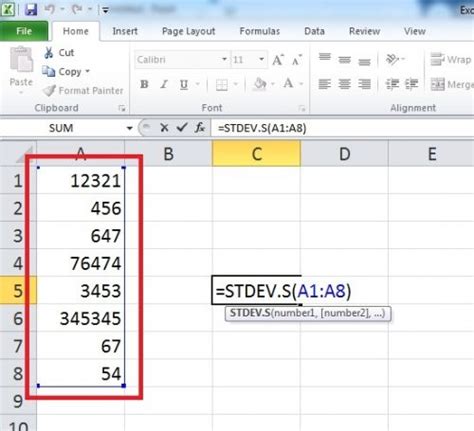Select Top Align
Viewport: 474px width, 431px height.
click(x=325, y=57)
